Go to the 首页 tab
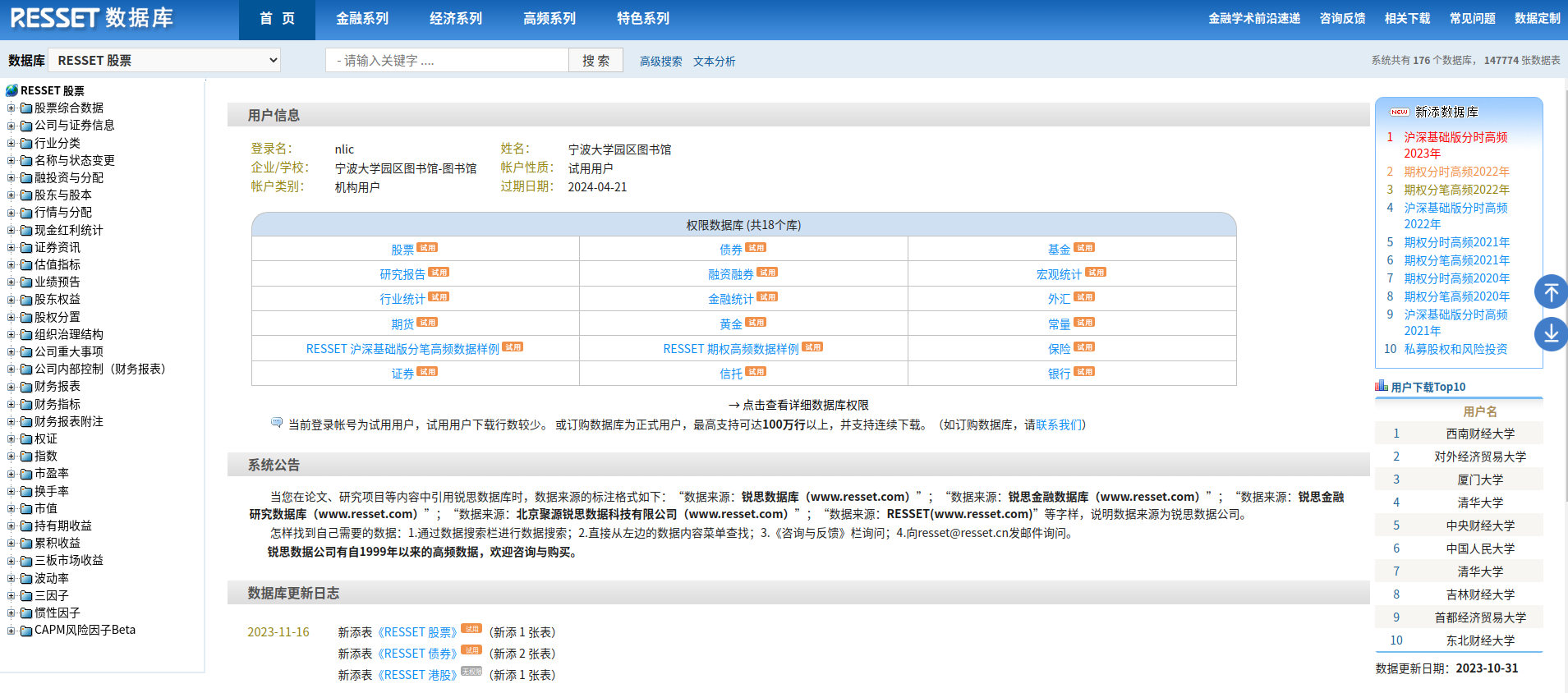The height and width of the screenshot is (693, 1568). pyautogui.click(x=277, y=19)
